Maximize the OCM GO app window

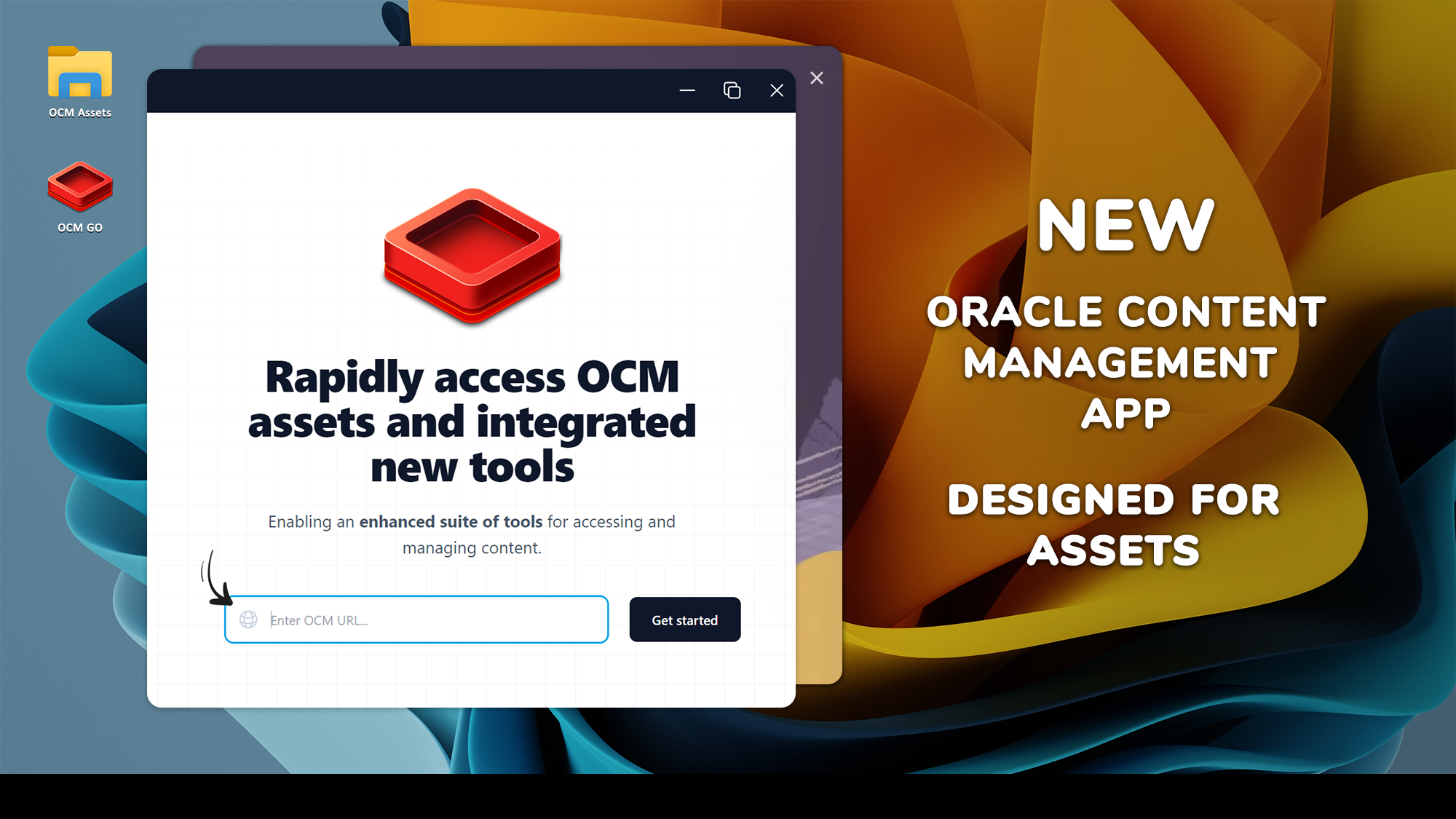732,90
